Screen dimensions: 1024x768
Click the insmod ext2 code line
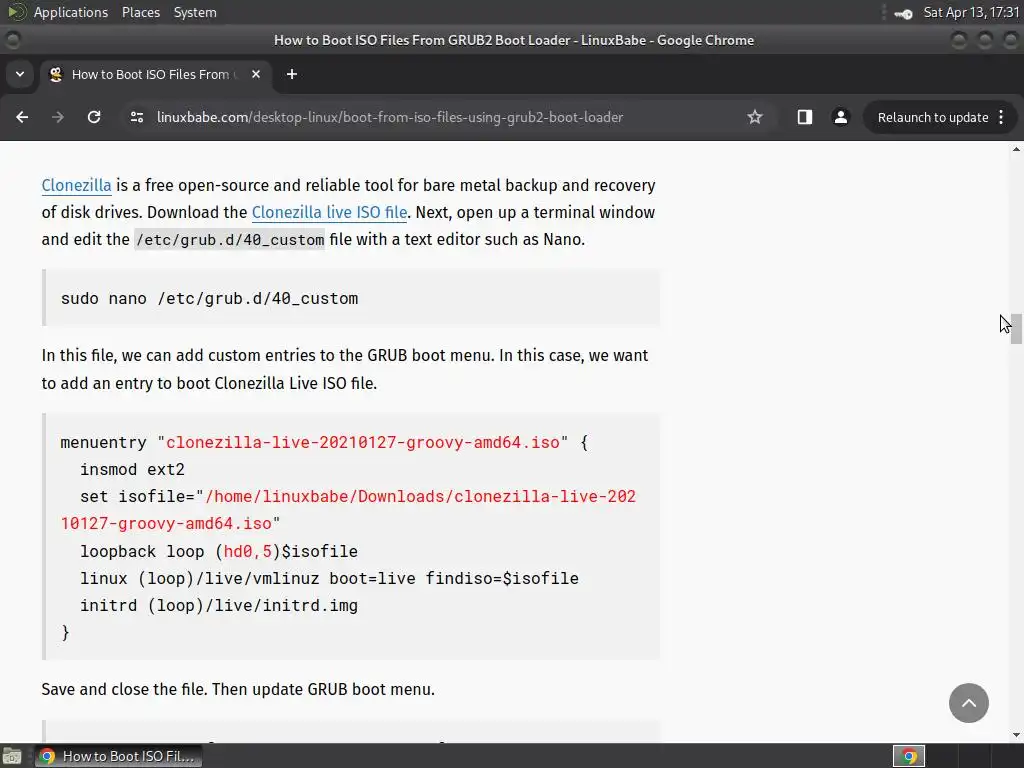(x=133, y=470)
